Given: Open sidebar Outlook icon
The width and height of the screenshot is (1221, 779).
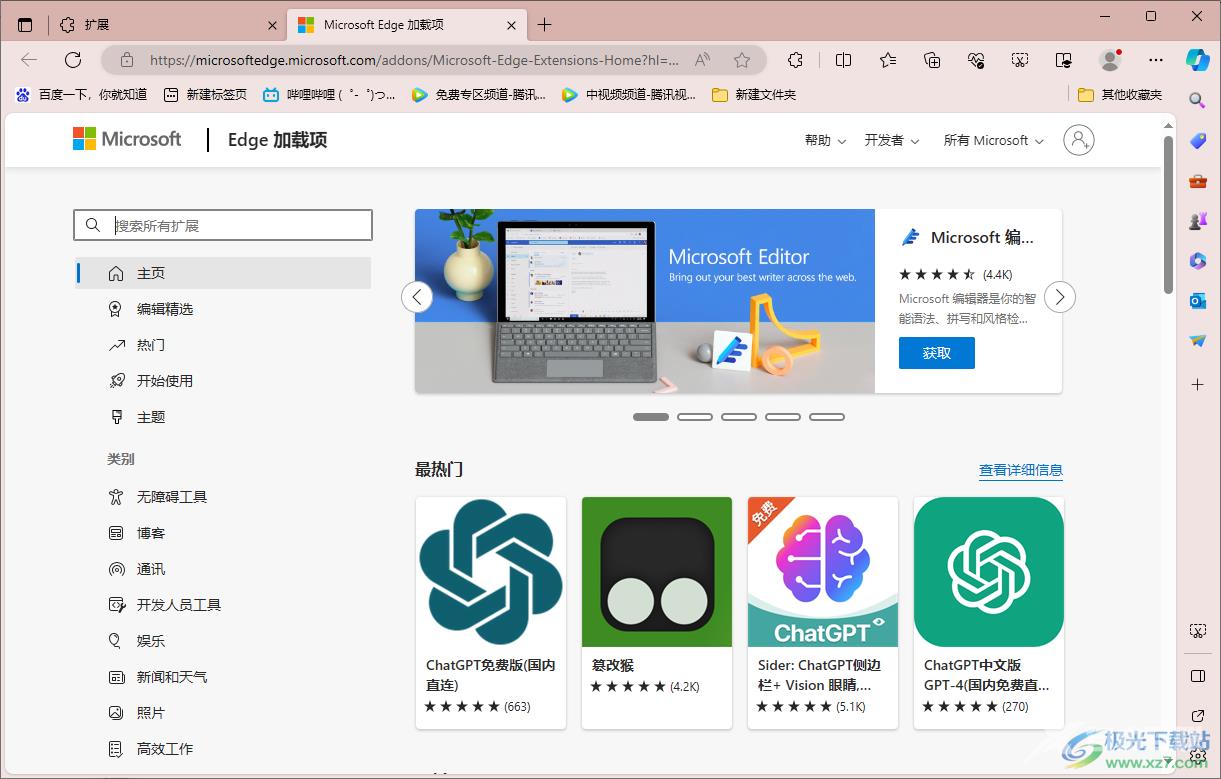Looking at the screenshot, I should (x=1198, y=301).
